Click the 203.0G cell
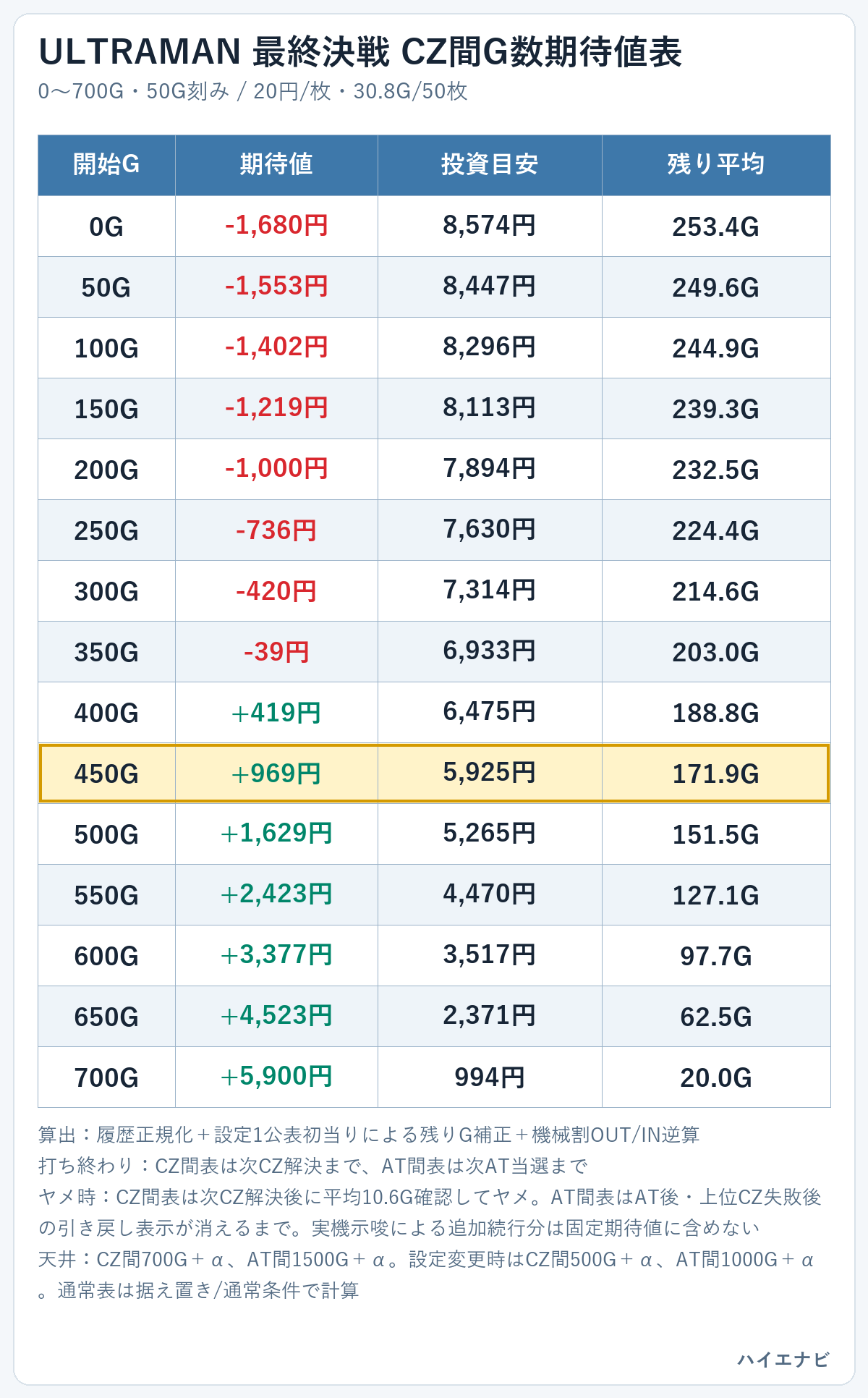Image resolution: width=868 pixels, height=1398 pixels. [716, 653]
